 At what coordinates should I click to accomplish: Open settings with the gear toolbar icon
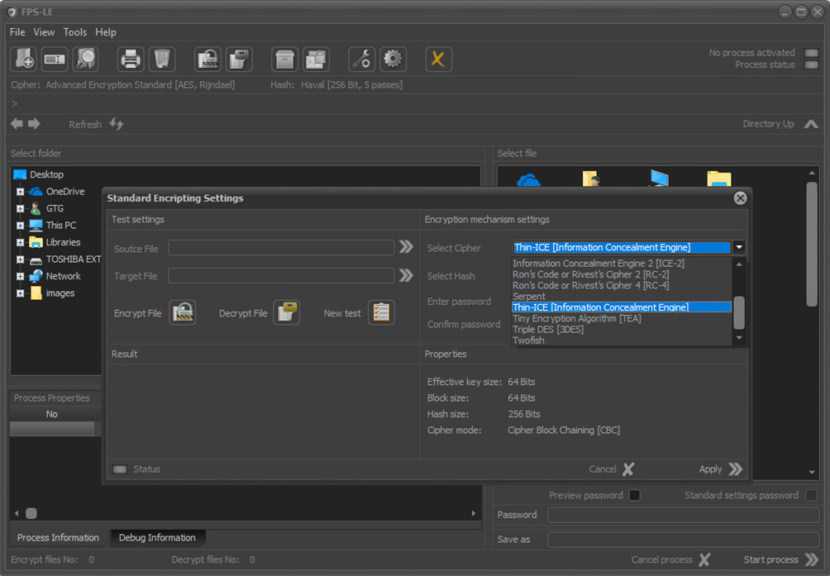coord(393,59)
